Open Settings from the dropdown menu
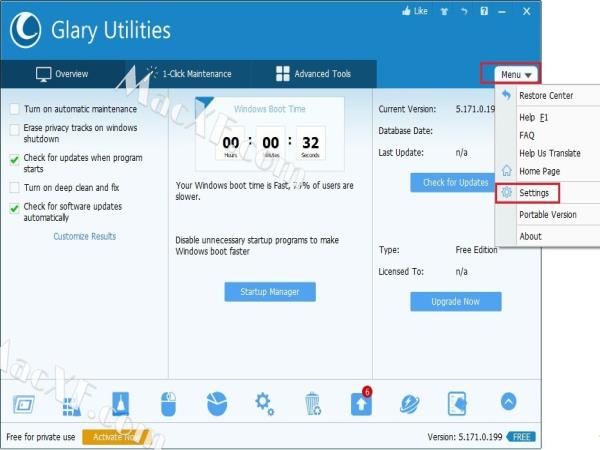This screenshot has width=600, height=450. tap(547, 193)
